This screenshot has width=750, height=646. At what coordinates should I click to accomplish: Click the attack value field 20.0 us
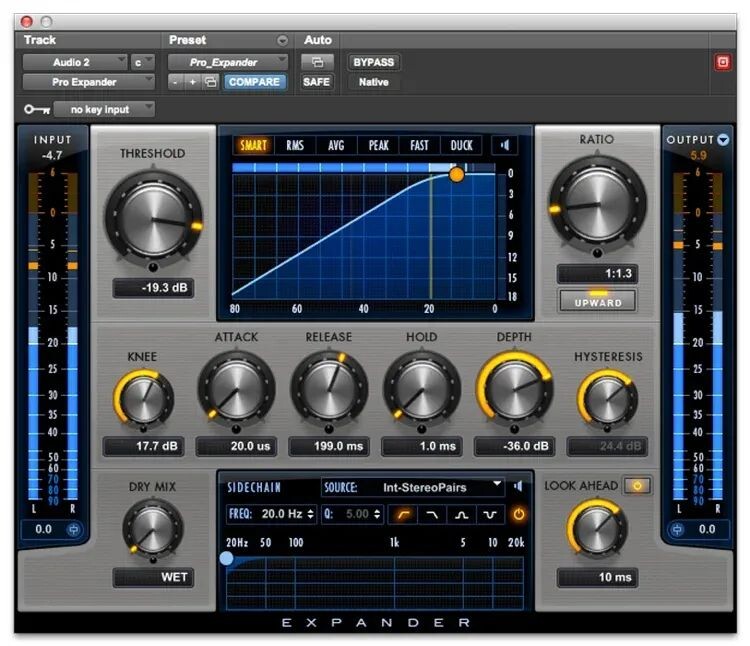pyautogui.click(x=236, y=446)
